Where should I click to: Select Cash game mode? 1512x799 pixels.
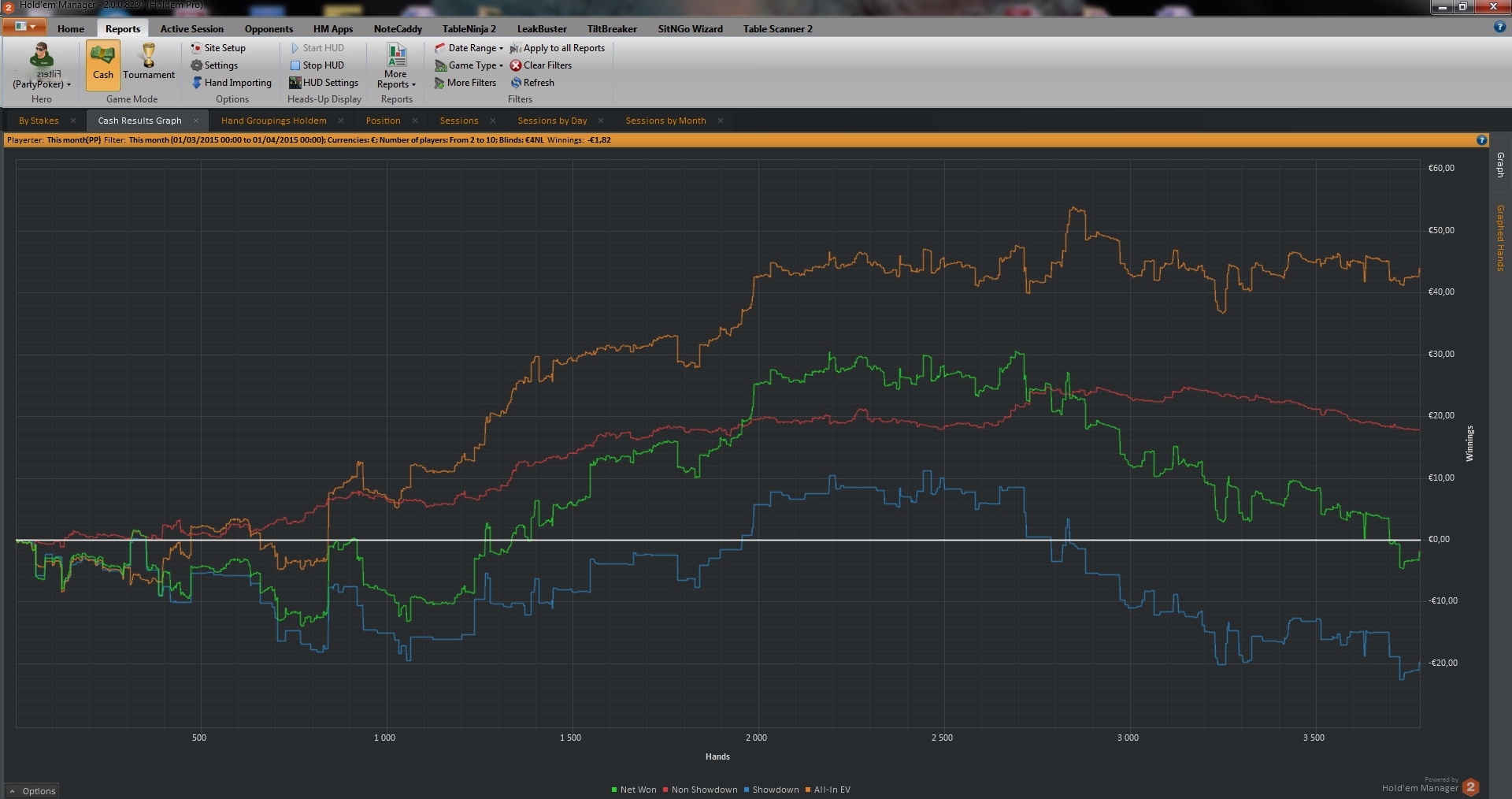(x=103, y=62)
